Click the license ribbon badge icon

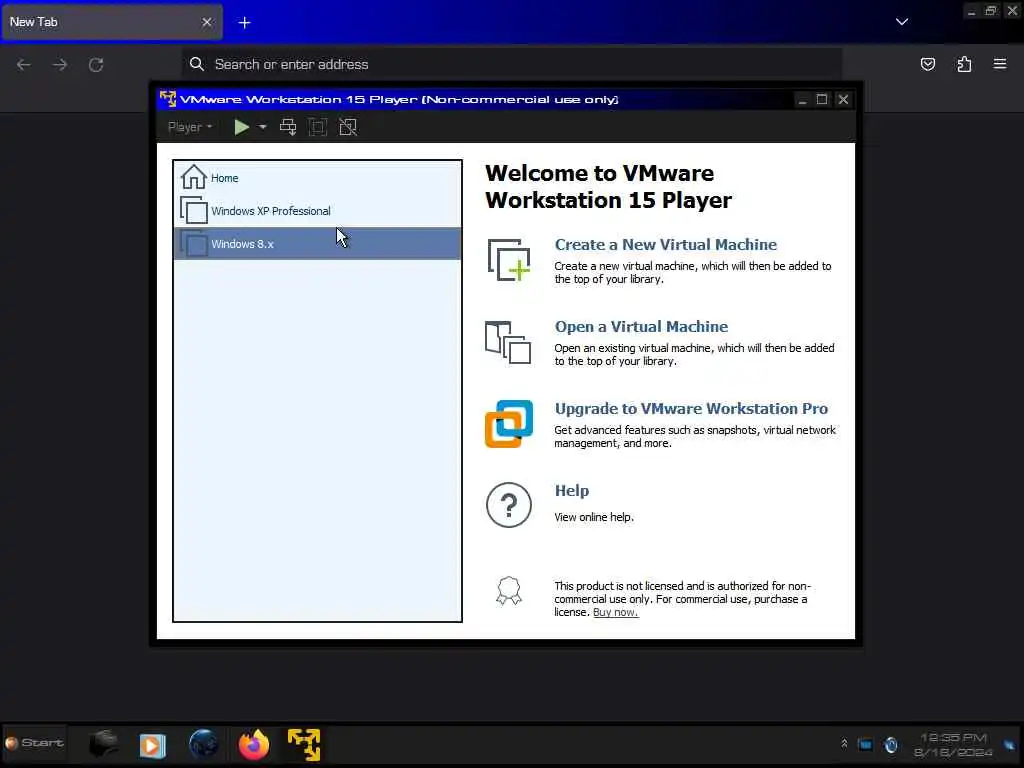point(509,591)
